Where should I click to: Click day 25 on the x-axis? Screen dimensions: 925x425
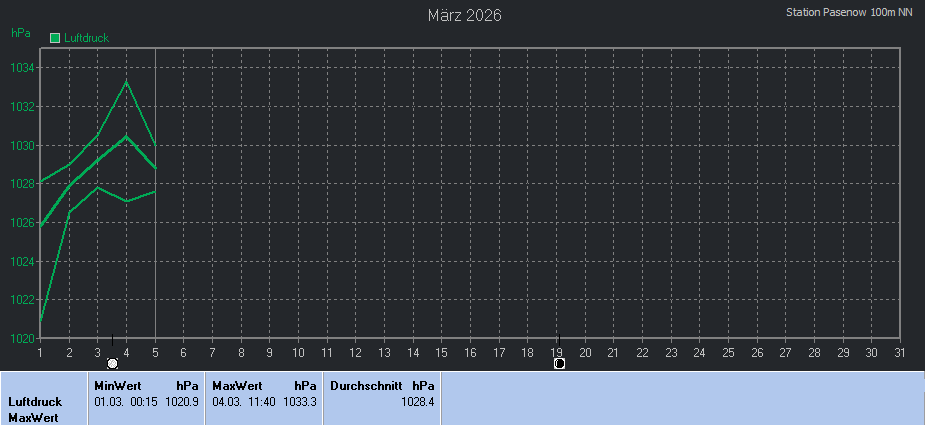pos(728,352)
